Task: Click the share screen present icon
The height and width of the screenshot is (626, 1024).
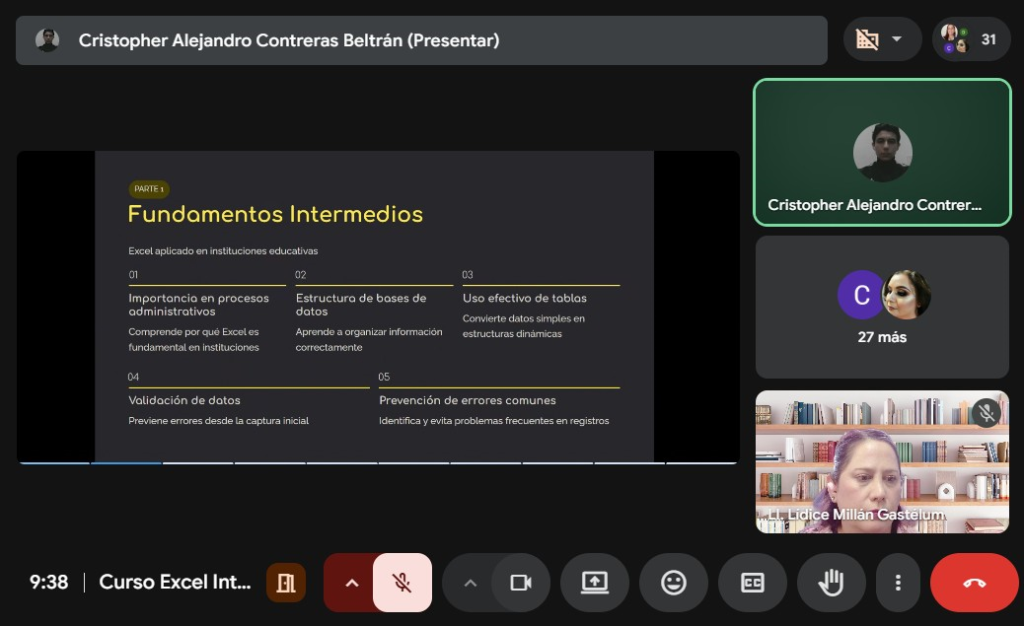Action: click(594, 583)
